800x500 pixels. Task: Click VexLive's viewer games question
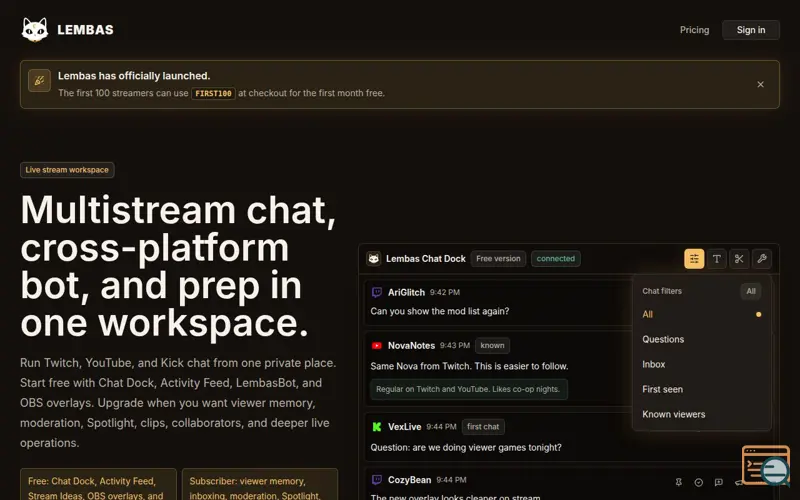(466, 447)
